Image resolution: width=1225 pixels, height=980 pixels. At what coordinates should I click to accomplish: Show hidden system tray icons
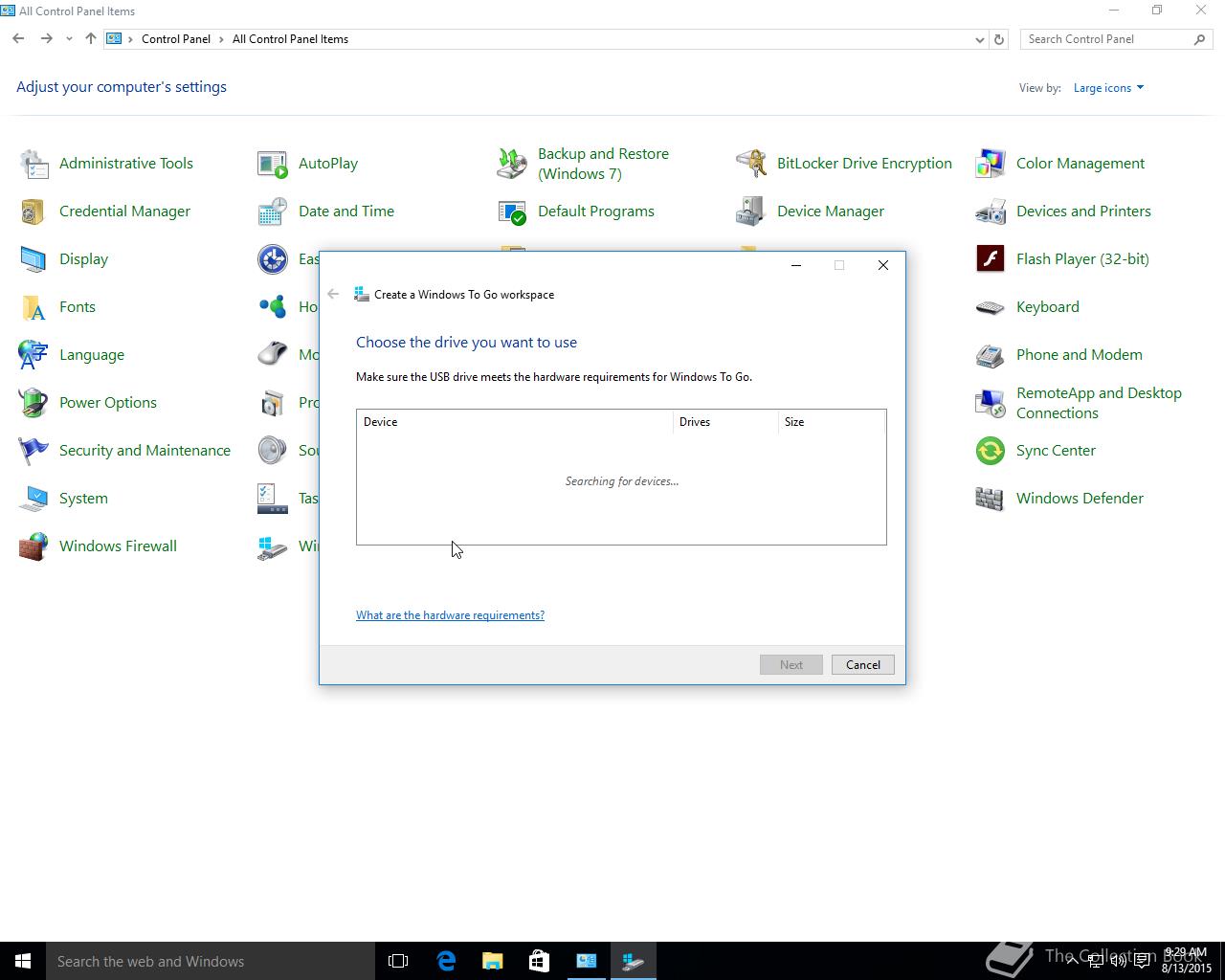(1072, 961)
